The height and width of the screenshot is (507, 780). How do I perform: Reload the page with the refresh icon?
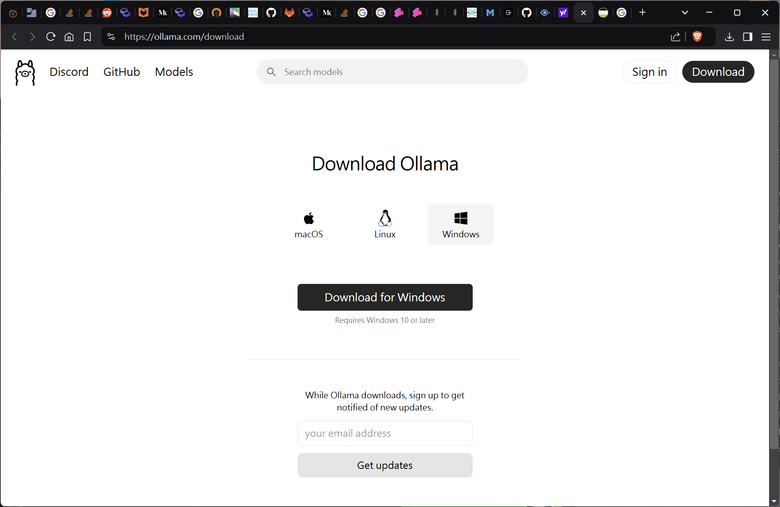50,37
